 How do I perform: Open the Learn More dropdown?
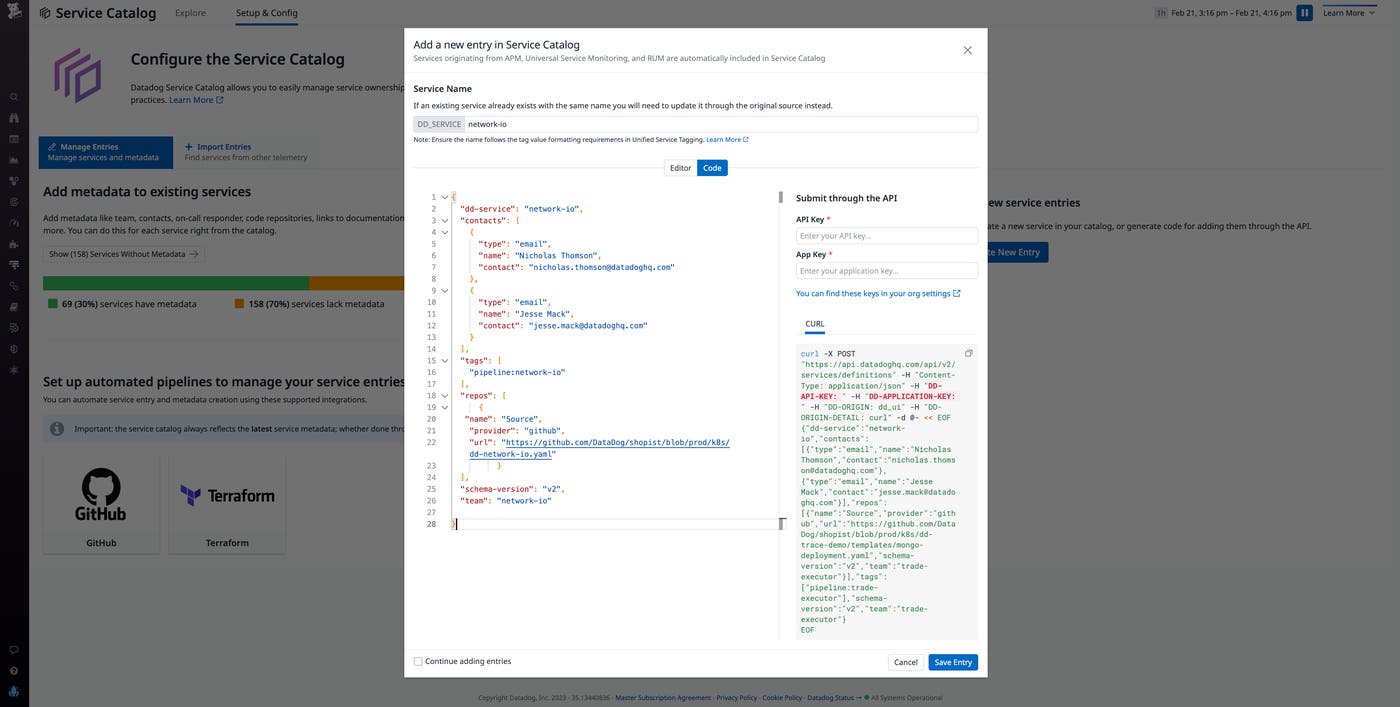click(1347, 12)
